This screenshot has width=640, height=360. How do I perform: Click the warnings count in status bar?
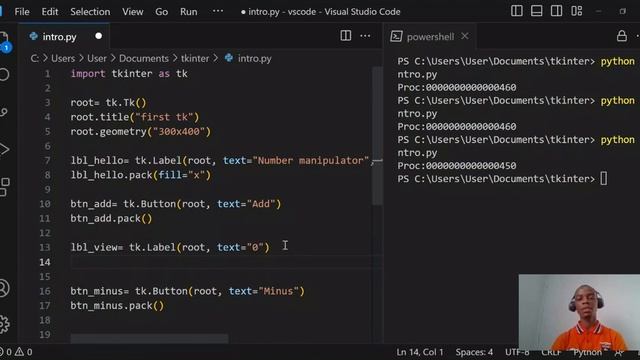(x=24, y=352)
